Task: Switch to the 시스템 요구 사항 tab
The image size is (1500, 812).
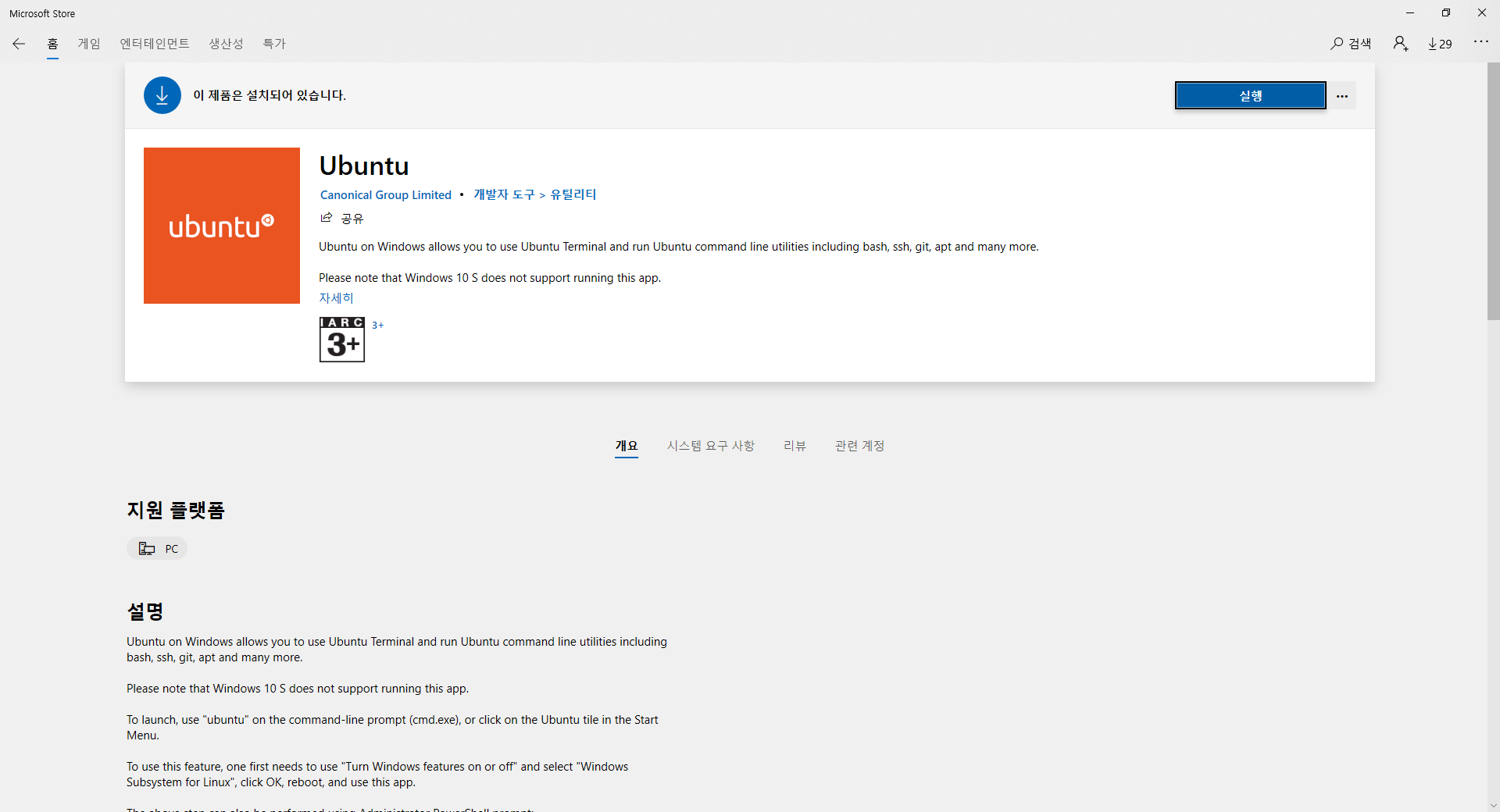Action: click(710, 446)
